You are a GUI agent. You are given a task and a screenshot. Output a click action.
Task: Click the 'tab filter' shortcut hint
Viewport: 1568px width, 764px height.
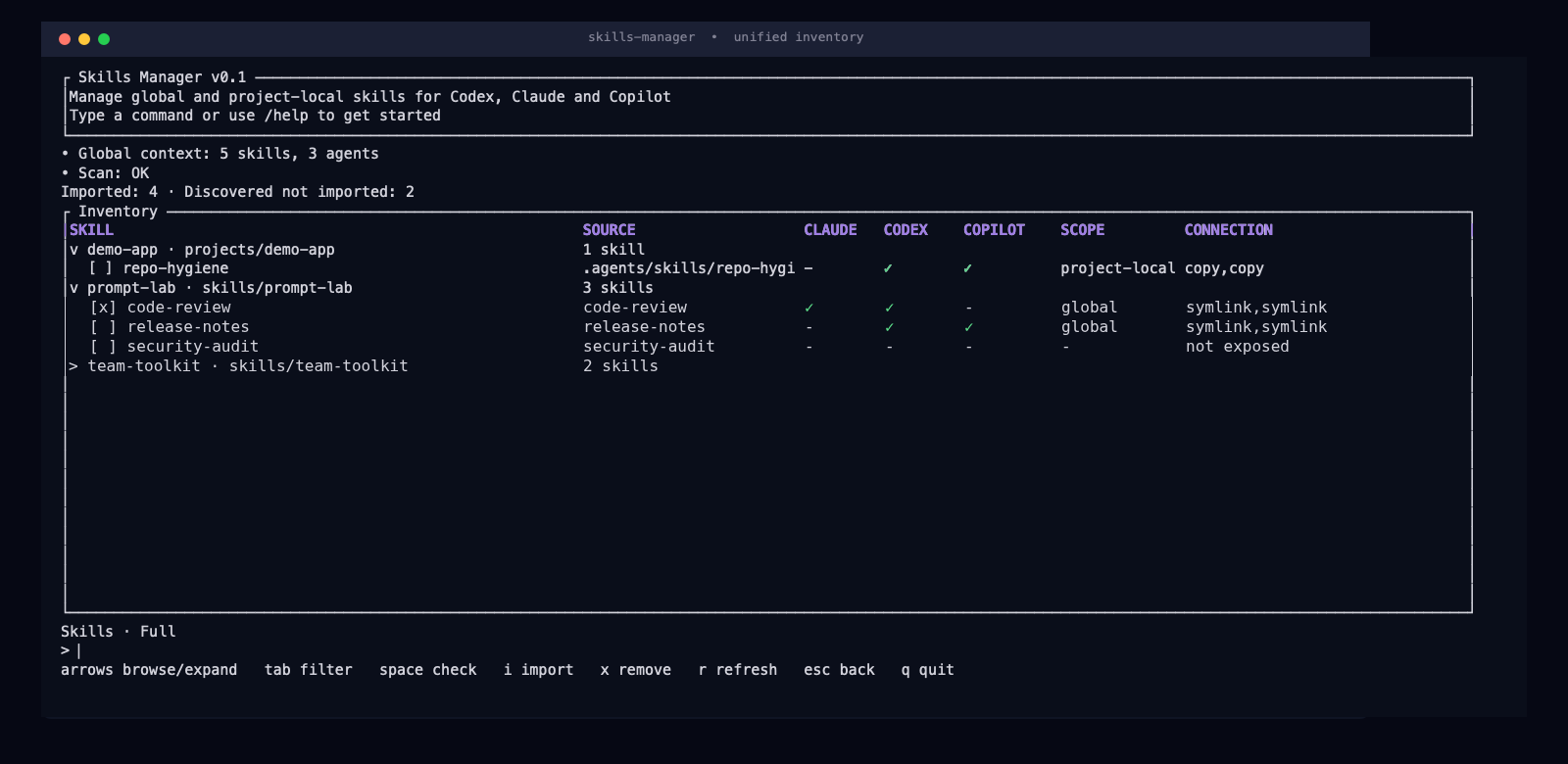[x=308, y=670]
